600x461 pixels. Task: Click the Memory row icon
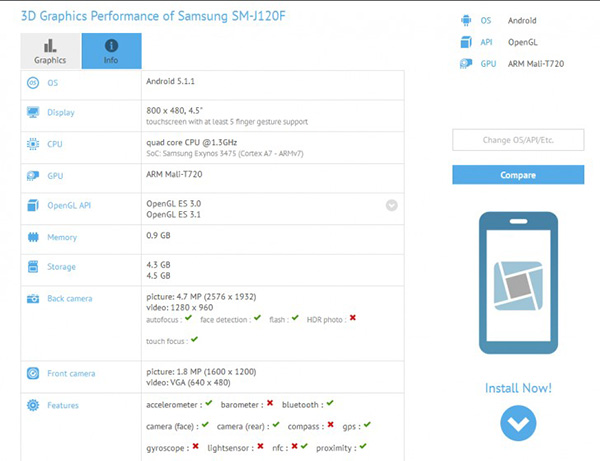[x=33, y=237]
